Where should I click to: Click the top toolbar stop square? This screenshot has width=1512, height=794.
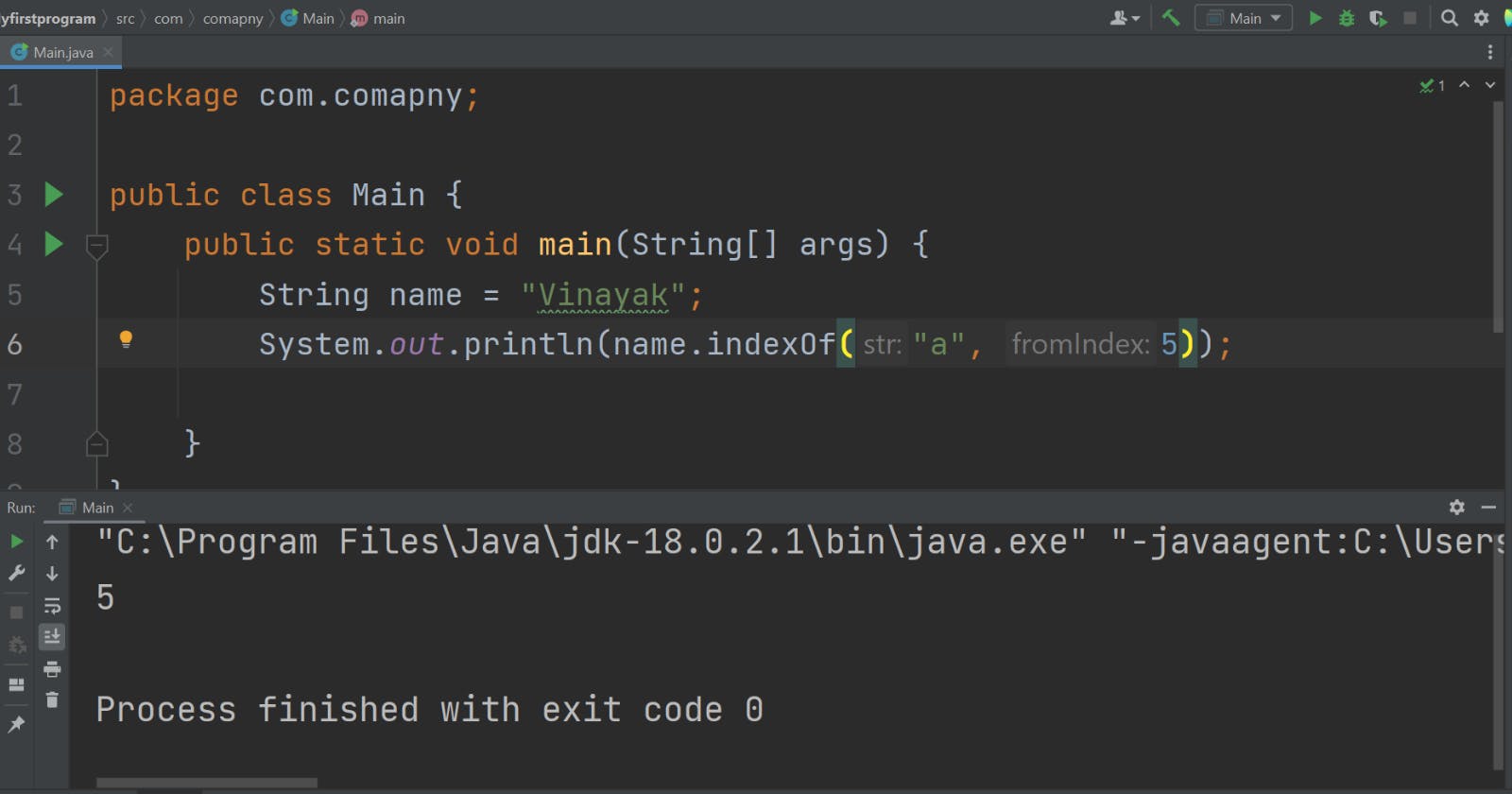click(1410, 18)
